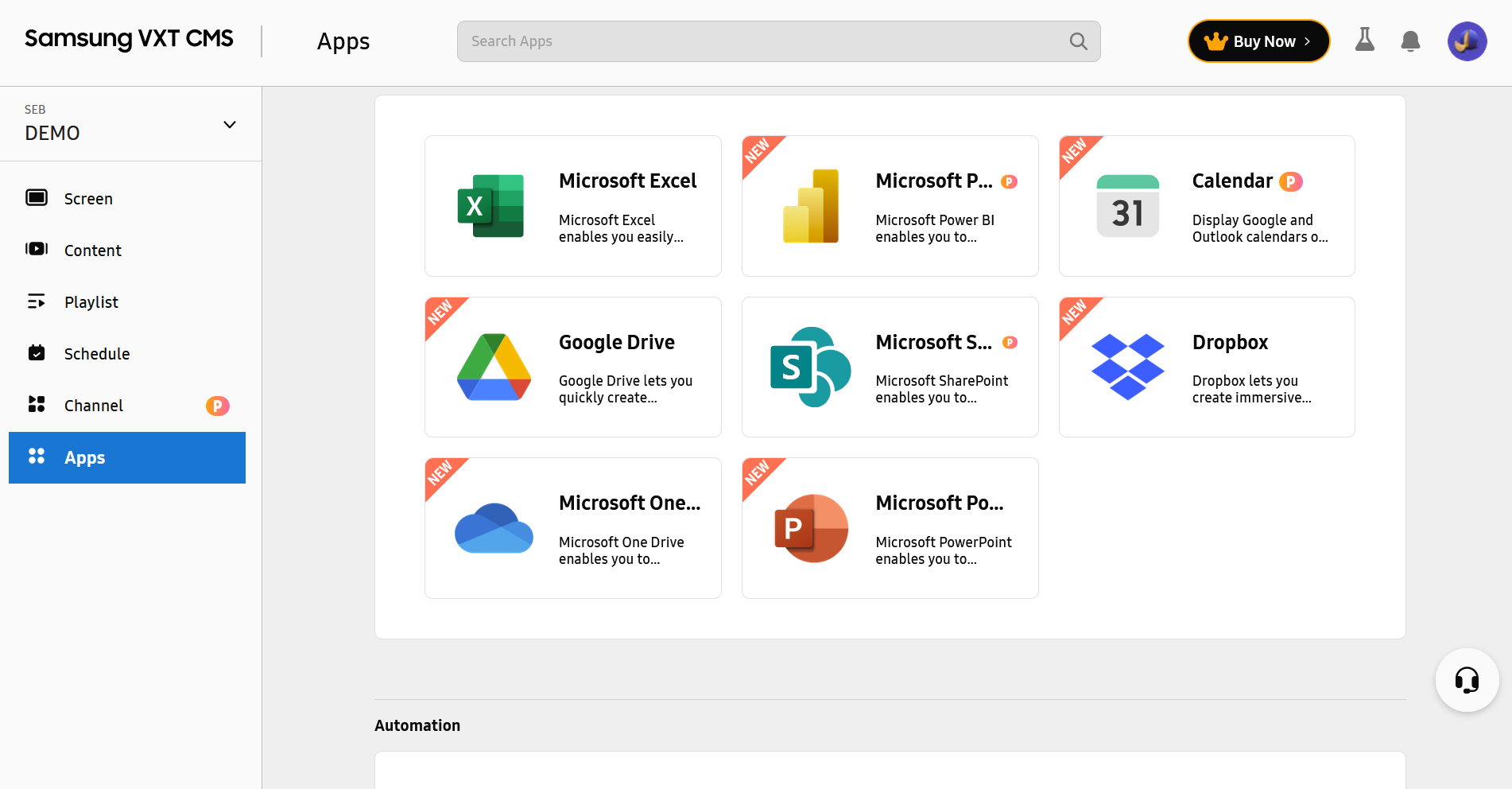Screen dimensions: 1512x789
Task: Click the Samsung VXT CMS logo
Action: 129,39
